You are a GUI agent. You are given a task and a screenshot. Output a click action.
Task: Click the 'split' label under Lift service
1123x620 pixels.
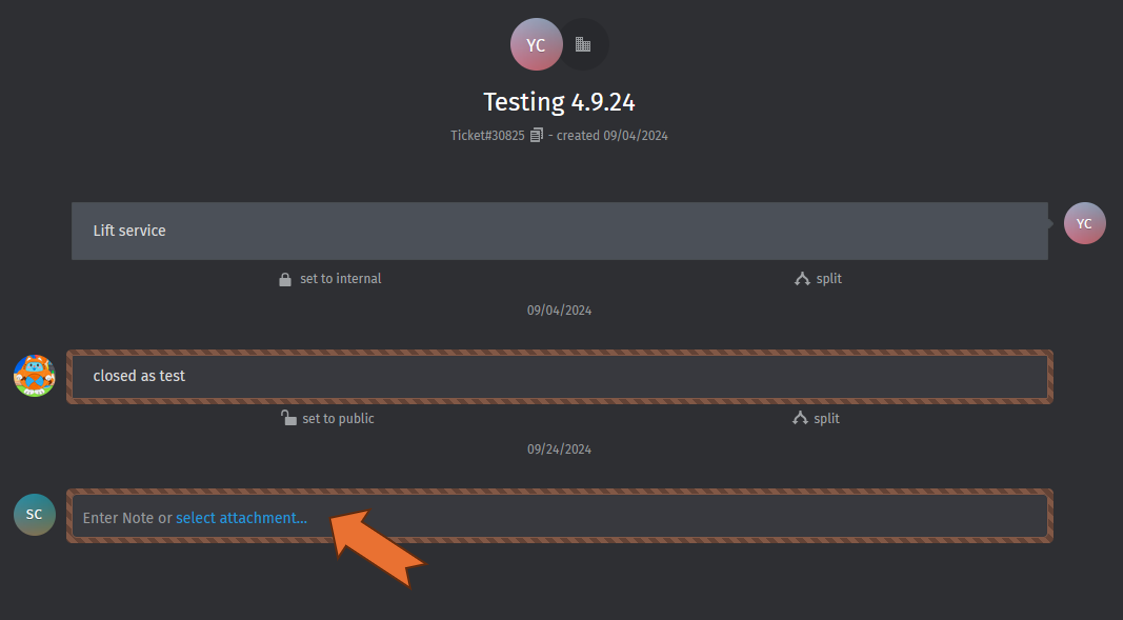[x=828, y=279]
